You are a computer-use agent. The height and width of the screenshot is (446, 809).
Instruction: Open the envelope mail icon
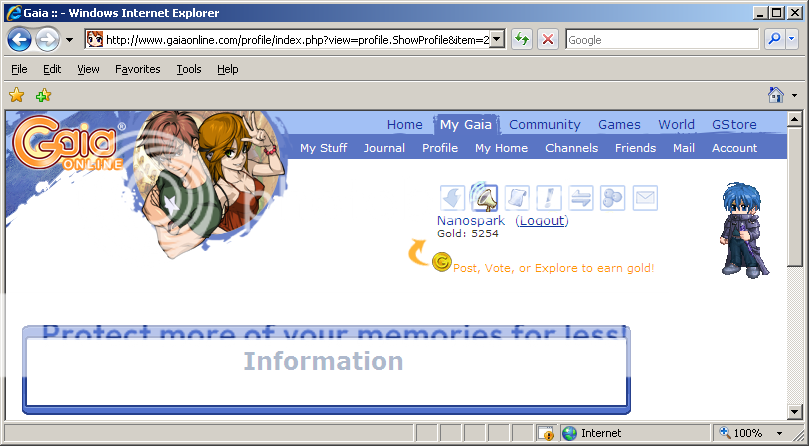(645, 198)
